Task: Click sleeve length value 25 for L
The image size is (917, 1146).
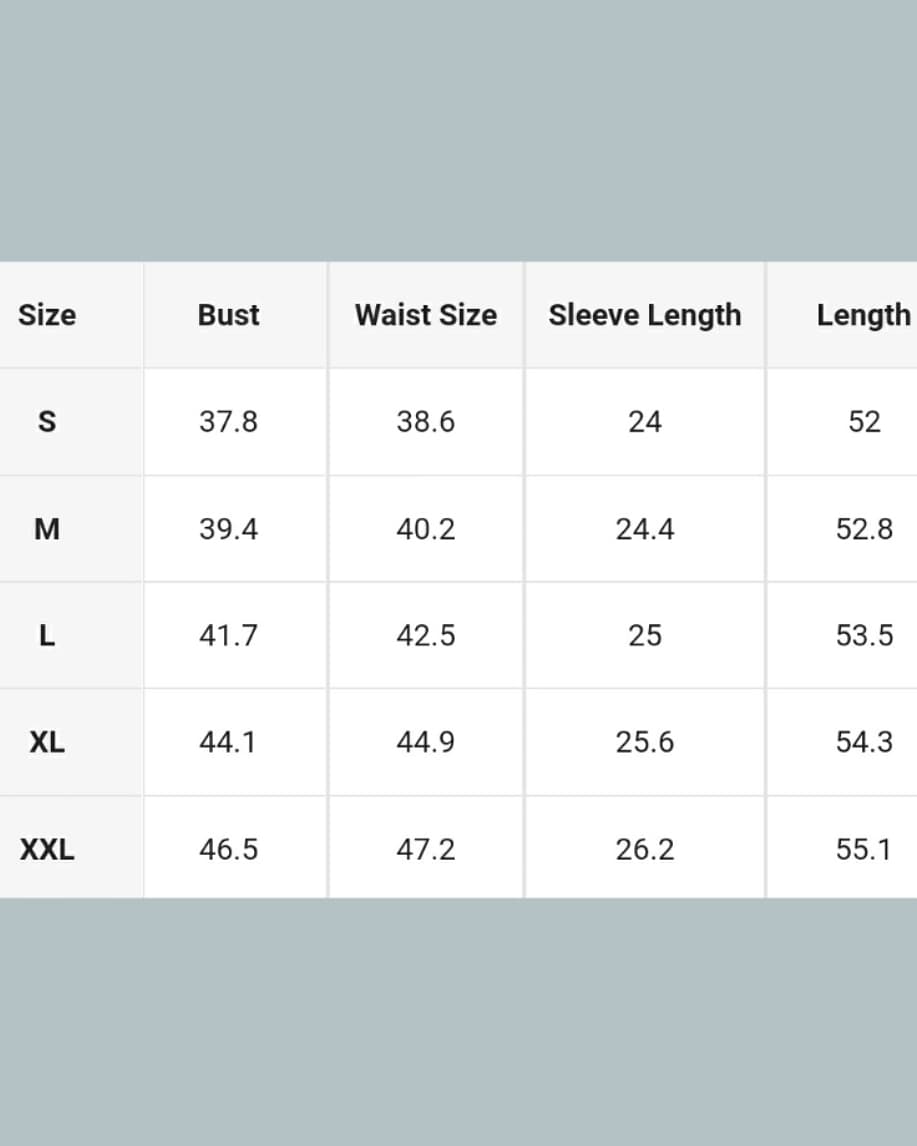Action: pos(645,636)
